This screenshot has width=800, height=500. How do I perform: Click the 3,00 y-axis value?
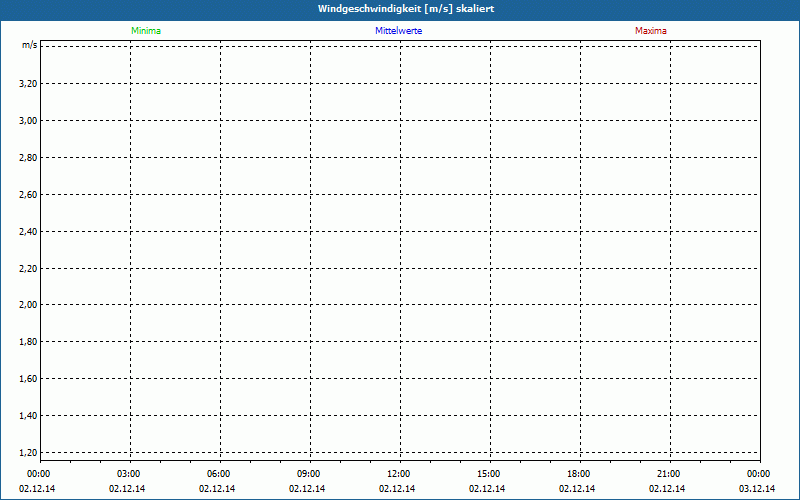point(28,121)
